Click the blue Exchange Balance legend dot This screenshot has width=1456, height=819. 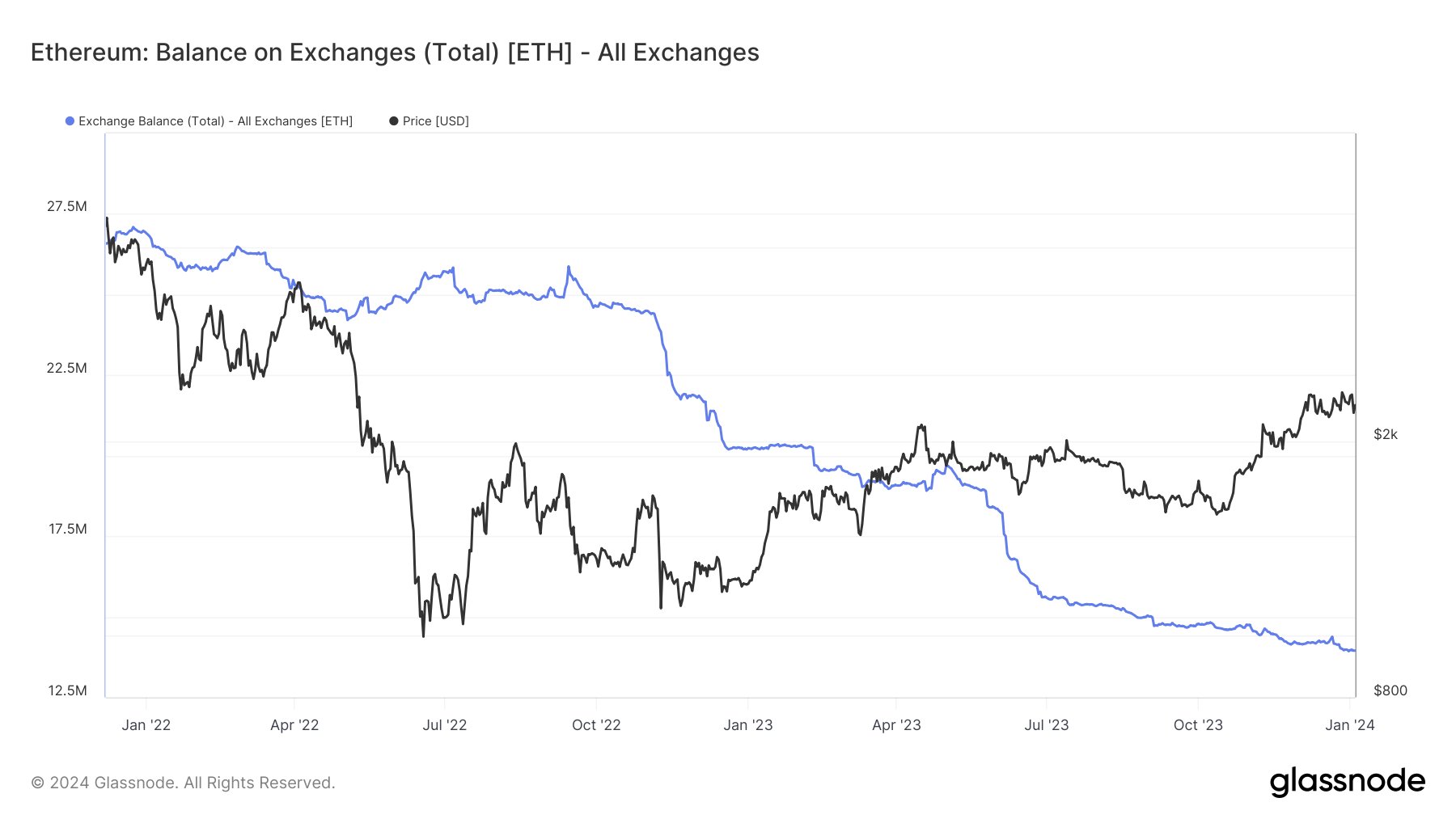pyautogui.click(x=70, y=121)
